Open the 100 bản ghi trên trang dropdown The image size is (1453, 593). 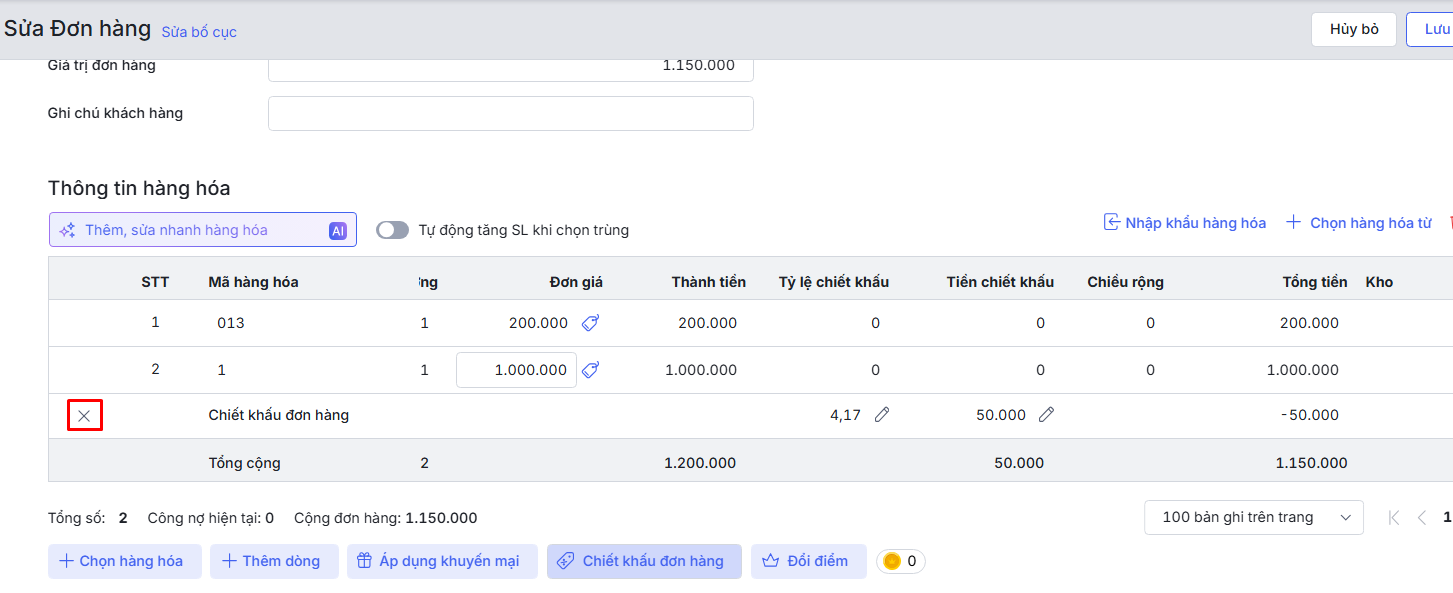point(1253,517)
